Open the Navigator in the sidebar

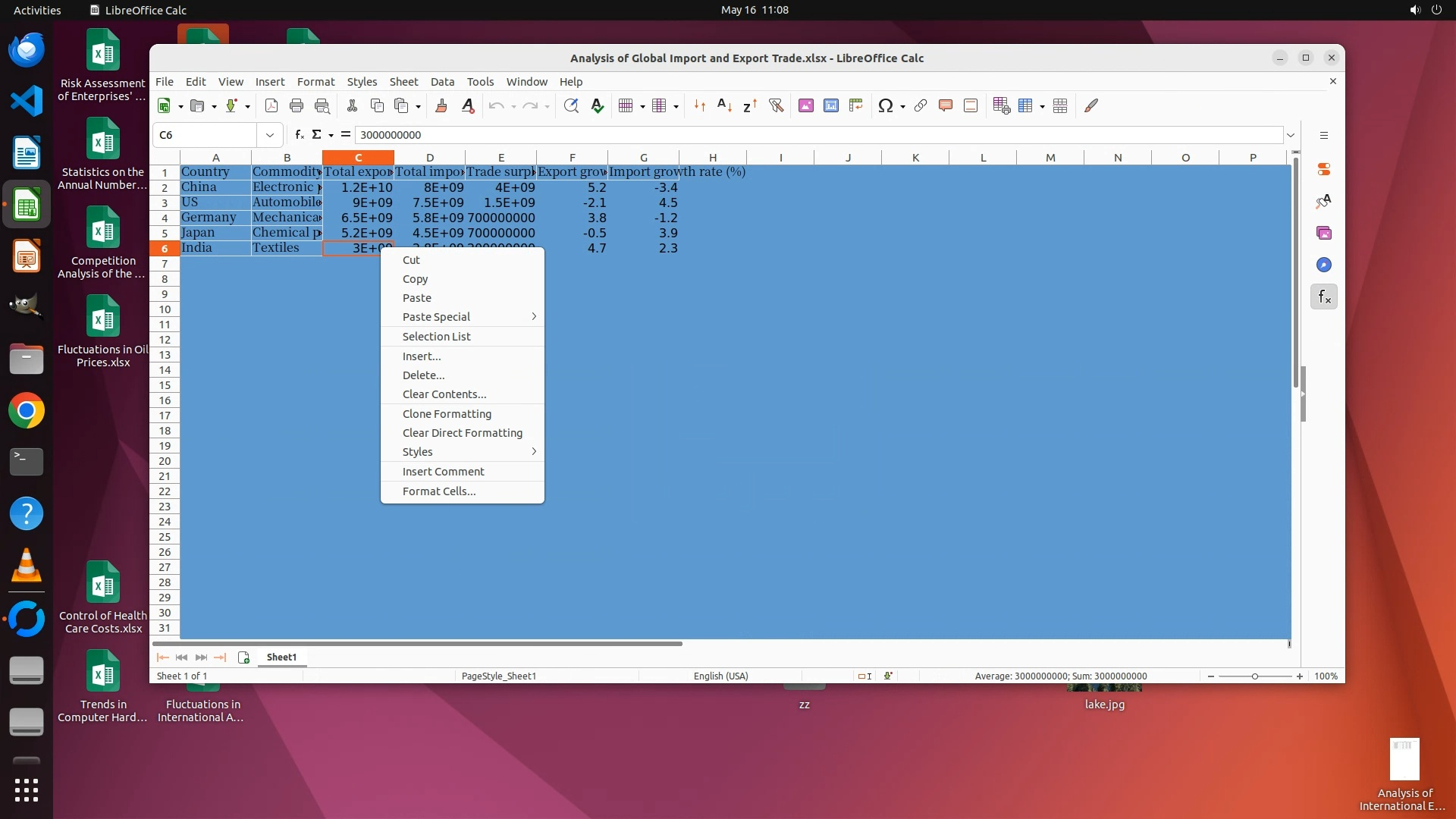pyautogui.click(x=1324, y=265)
